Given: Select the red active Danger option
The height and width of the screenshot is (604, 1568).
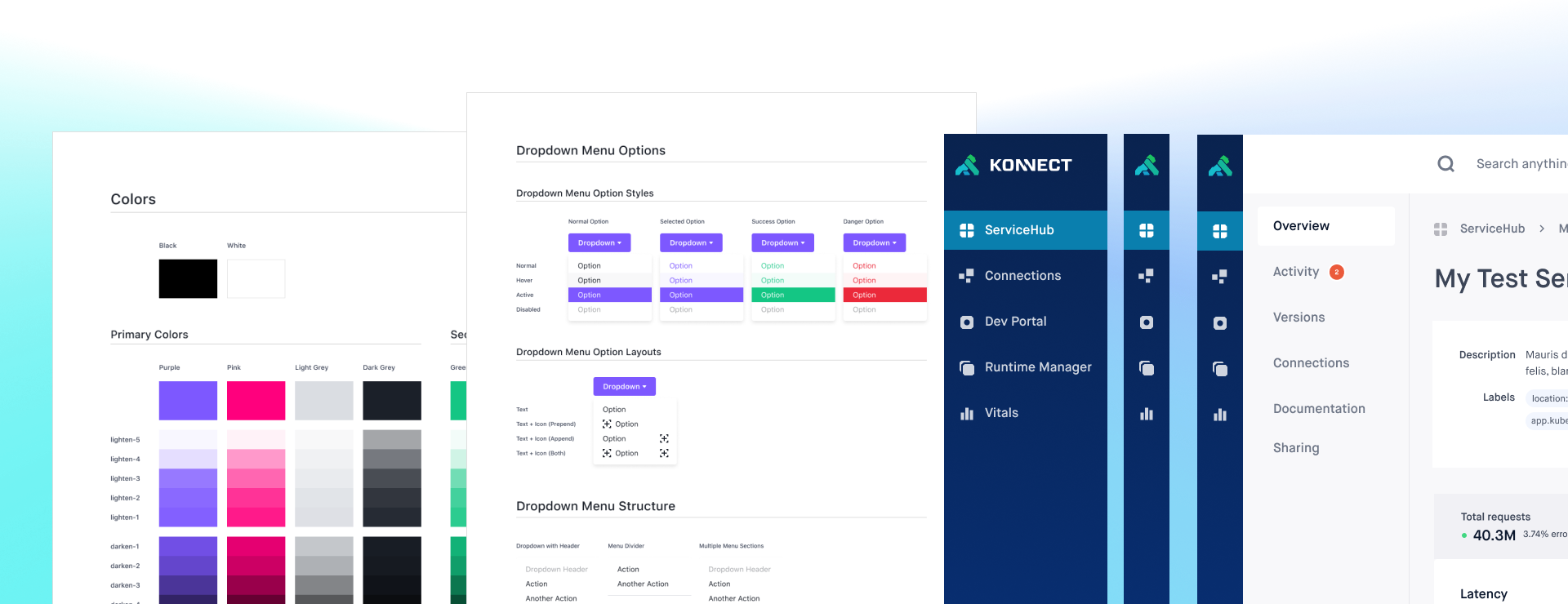Looking at the screenshot, I should coord(884,295).
